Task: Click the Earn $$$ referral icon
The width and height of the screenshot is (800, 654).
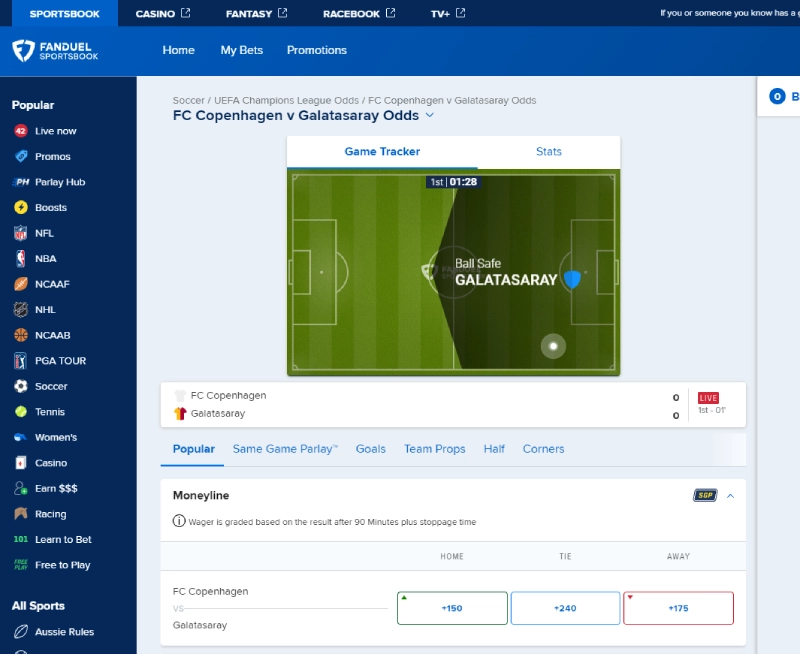Action: tap(21, 488)
